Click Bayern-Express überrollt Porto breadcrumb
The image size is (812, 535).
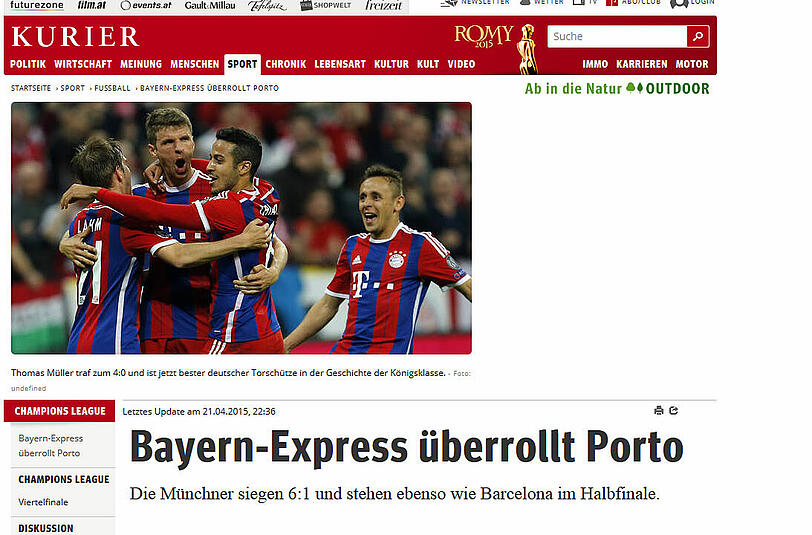(x=209, y=88)
